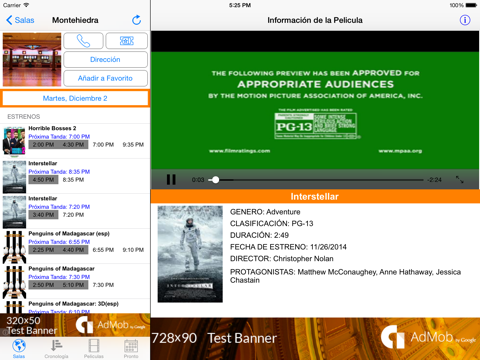Tap Añadir a Favorito

[x=105, y=78]
